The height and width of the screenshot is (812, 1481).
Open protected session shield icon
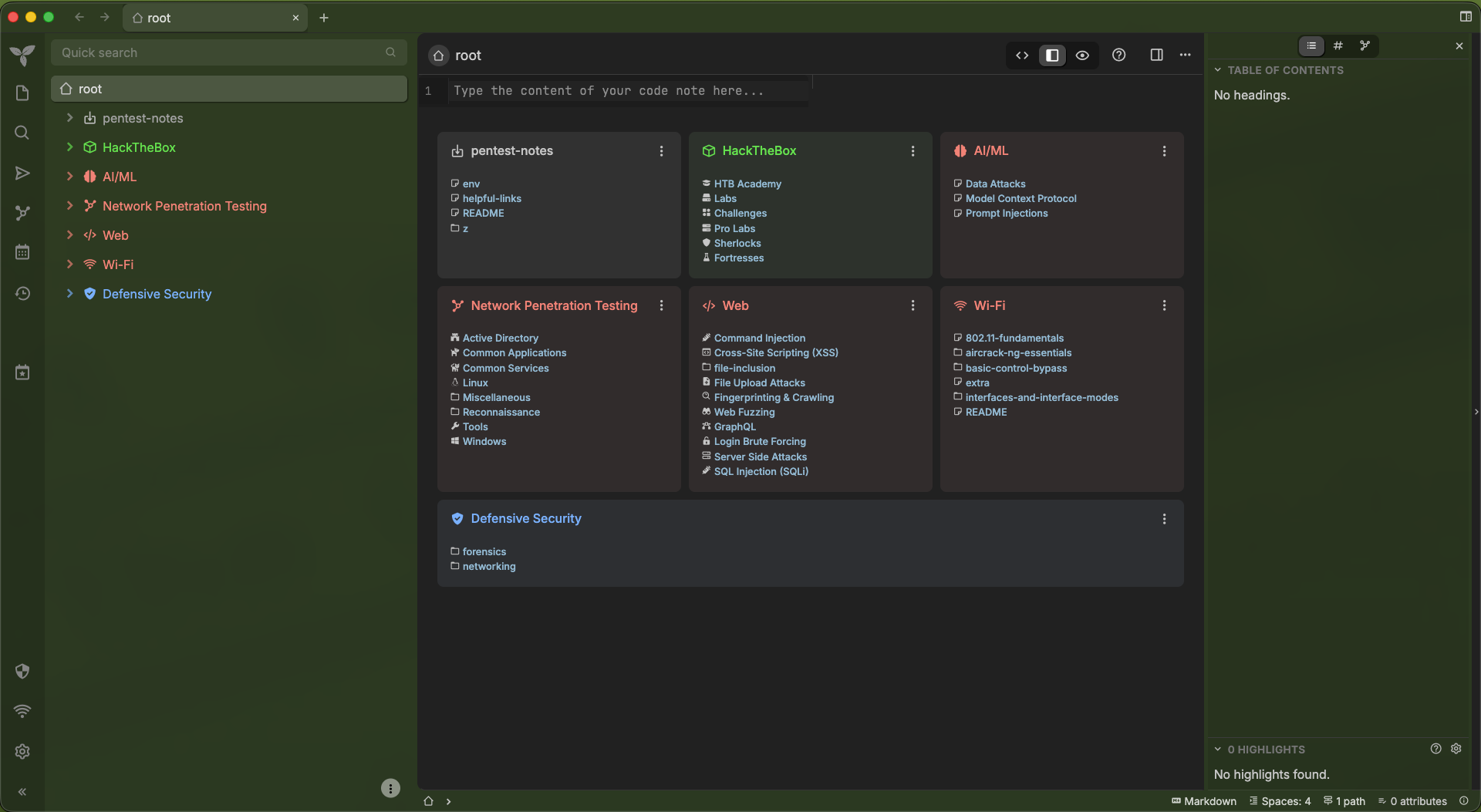pos(22,671)
